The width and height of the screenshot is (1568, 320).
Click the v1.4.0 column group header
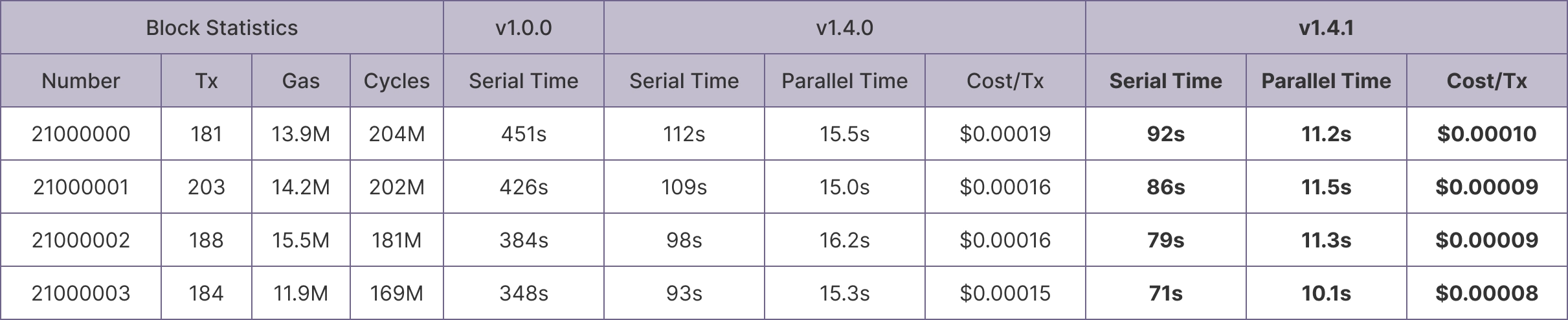click(844, 28)
